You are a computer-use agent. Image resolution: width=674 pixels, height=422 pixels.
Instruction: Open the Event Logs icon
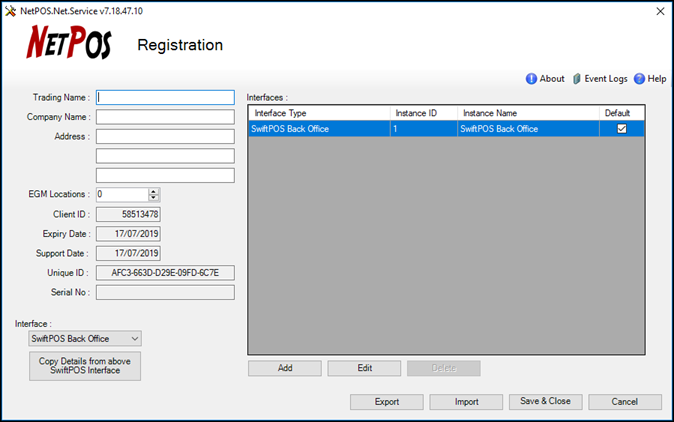pos(577,79)
